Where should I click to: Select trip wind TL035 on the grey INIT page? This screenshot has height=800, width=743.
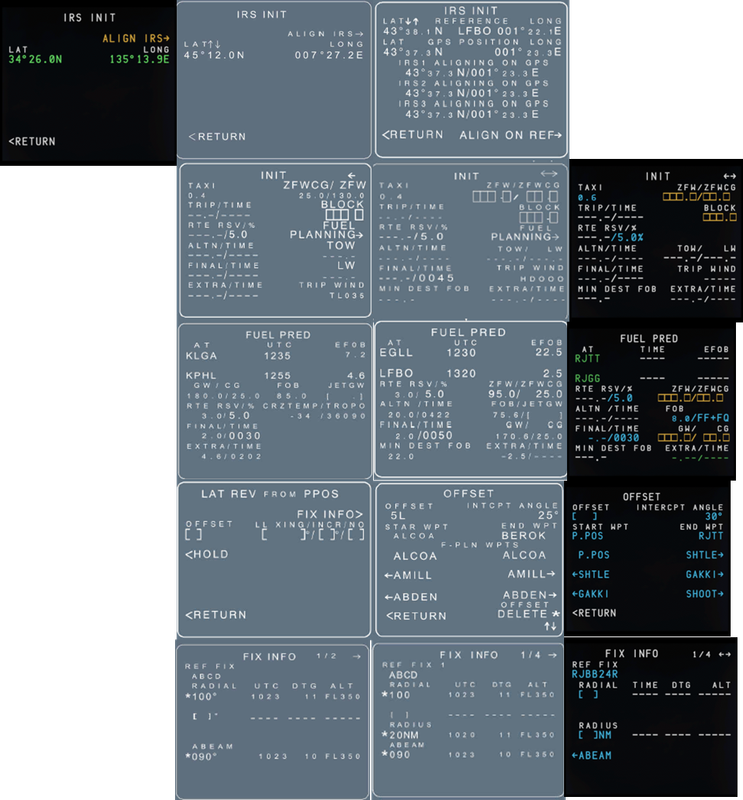click(x=347, y=295)
